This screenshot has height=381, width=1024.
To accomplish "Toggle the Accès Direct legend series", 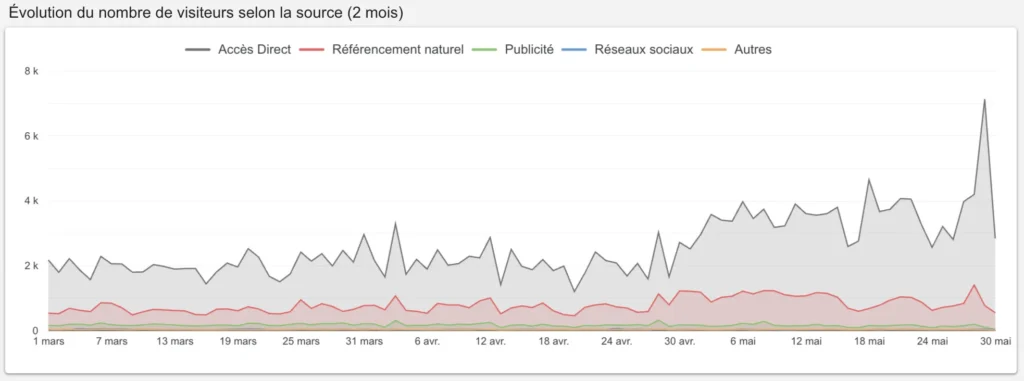I will 238,50.
